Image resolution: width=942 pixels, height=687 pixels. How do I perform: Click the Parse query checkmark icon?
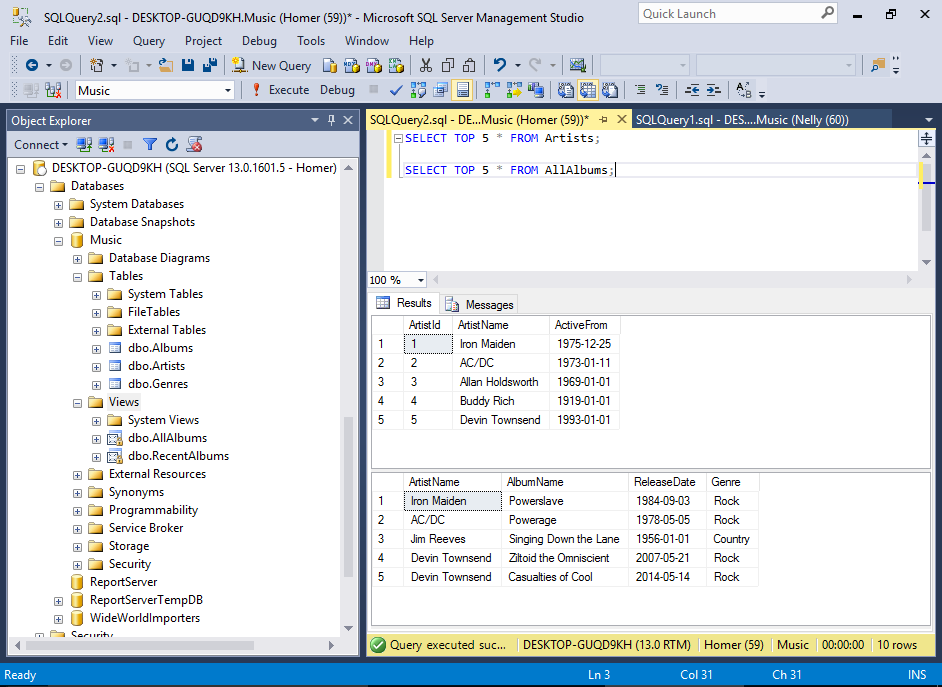(x=395, y=90)
